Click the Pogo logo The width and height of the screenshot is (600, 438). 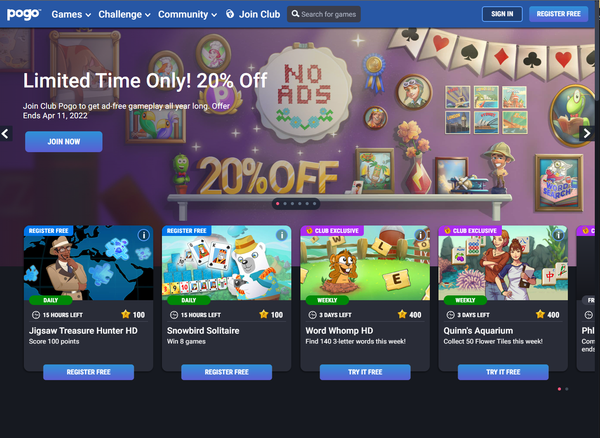[x=24, y=14]
